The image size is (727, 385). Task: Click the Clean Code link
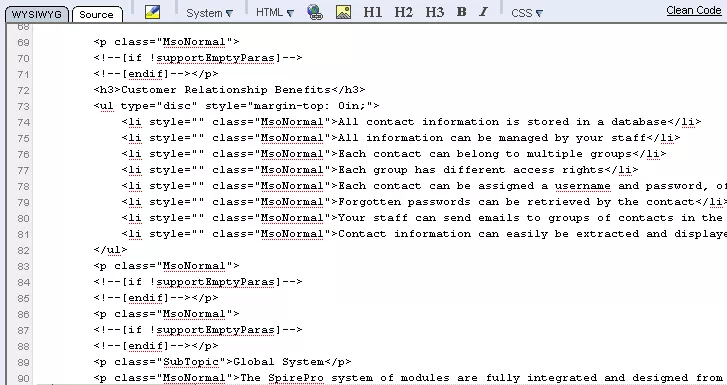[694, 10]
